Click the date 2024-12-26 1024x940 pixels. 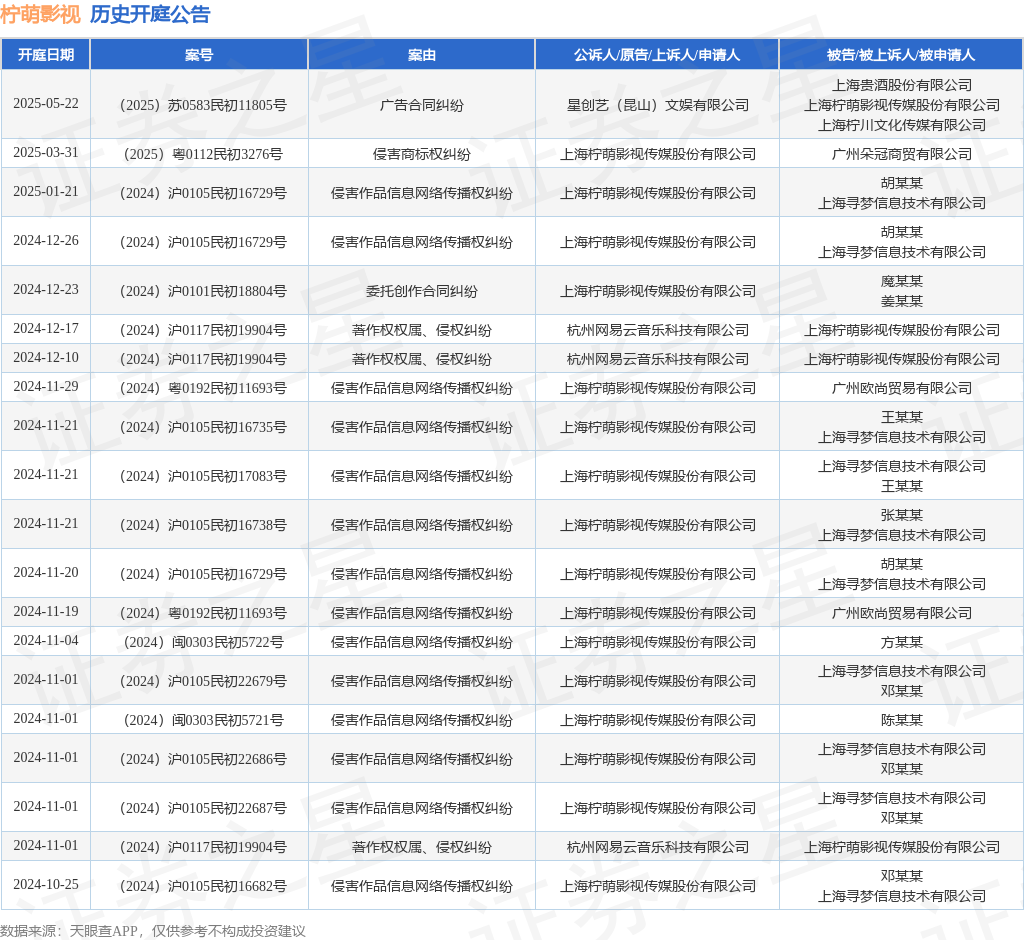[x=46, y=241]
